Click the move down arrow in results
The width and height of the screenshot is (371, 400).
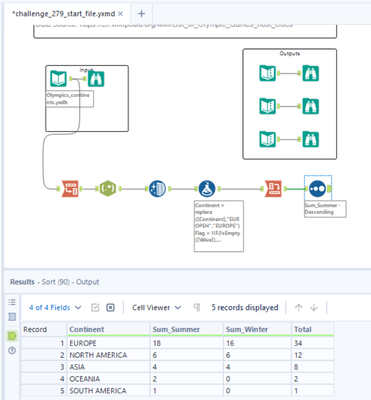pyautogui.click(x=314, y=308)
